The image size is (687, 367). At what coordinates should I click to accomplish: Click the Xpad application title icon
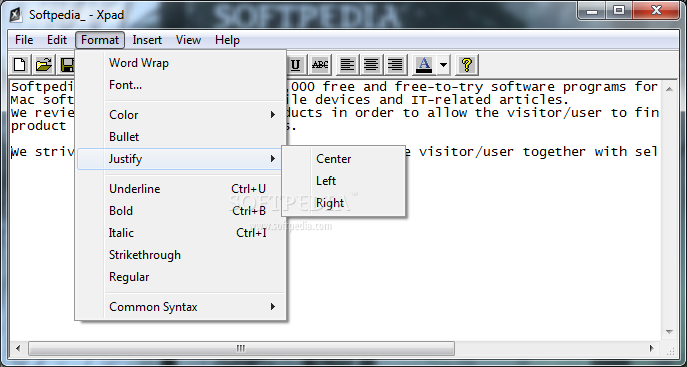(16, 15)
